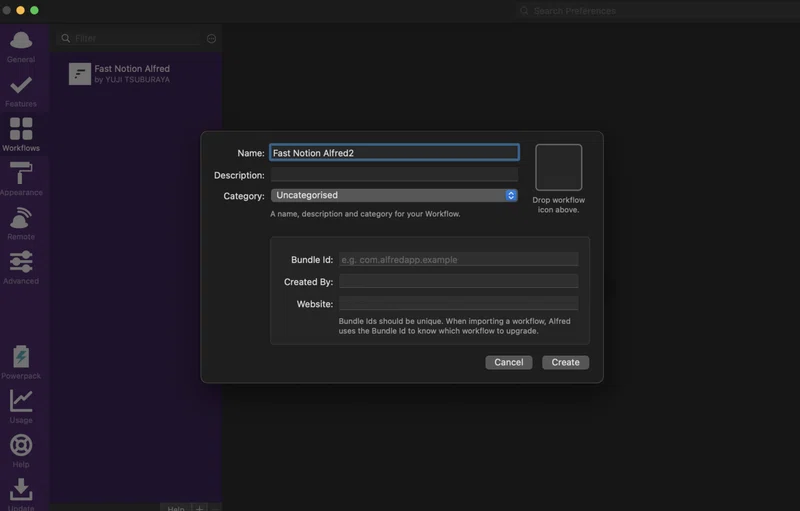Open the Remote section

(x=21, y=223)
